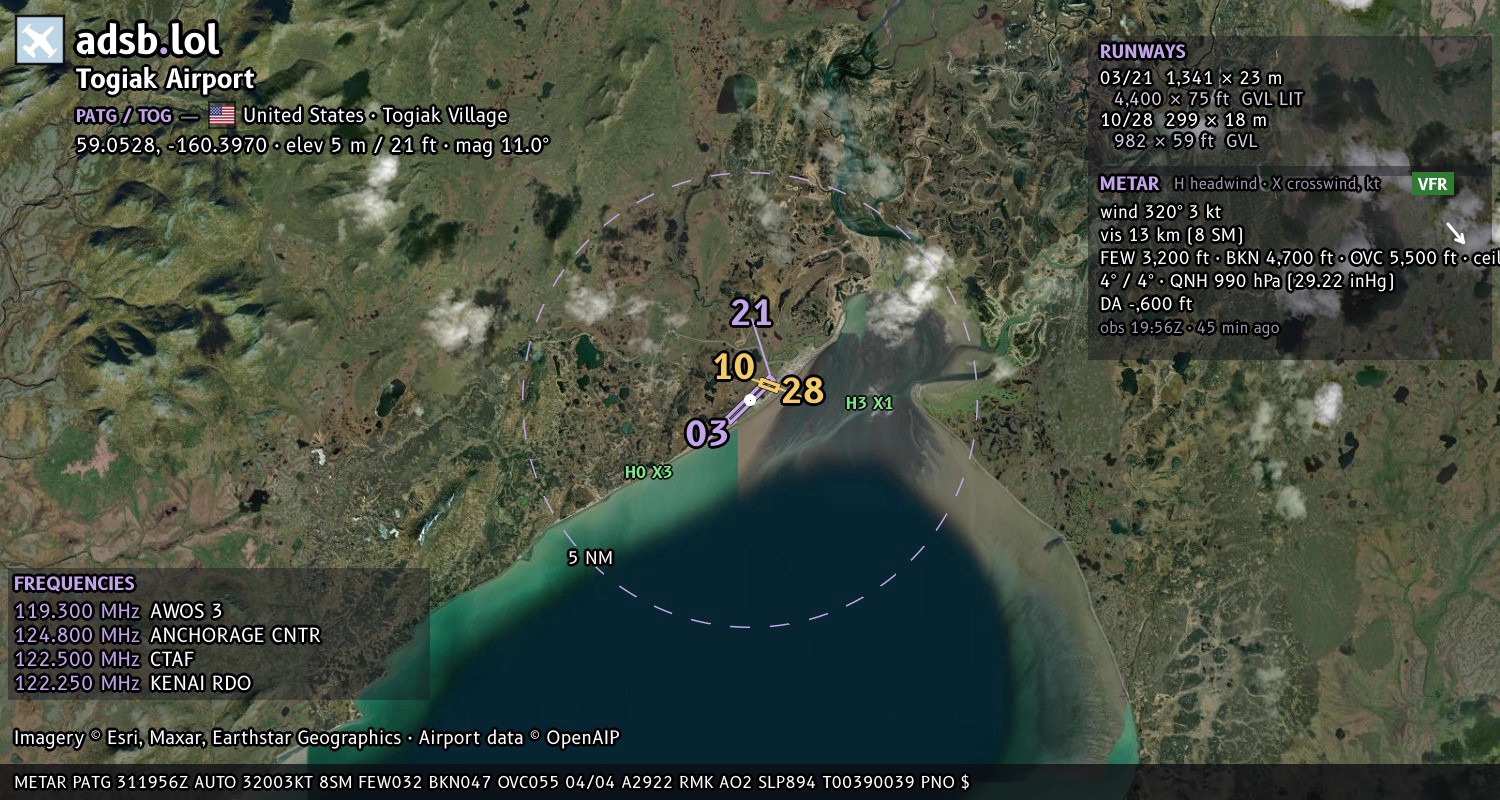Screen dimensions: 1500x800
Task: Click the 122.250 MHz KENAI RDO frequency
Action: pyautogui.click(x=133, y=683)
